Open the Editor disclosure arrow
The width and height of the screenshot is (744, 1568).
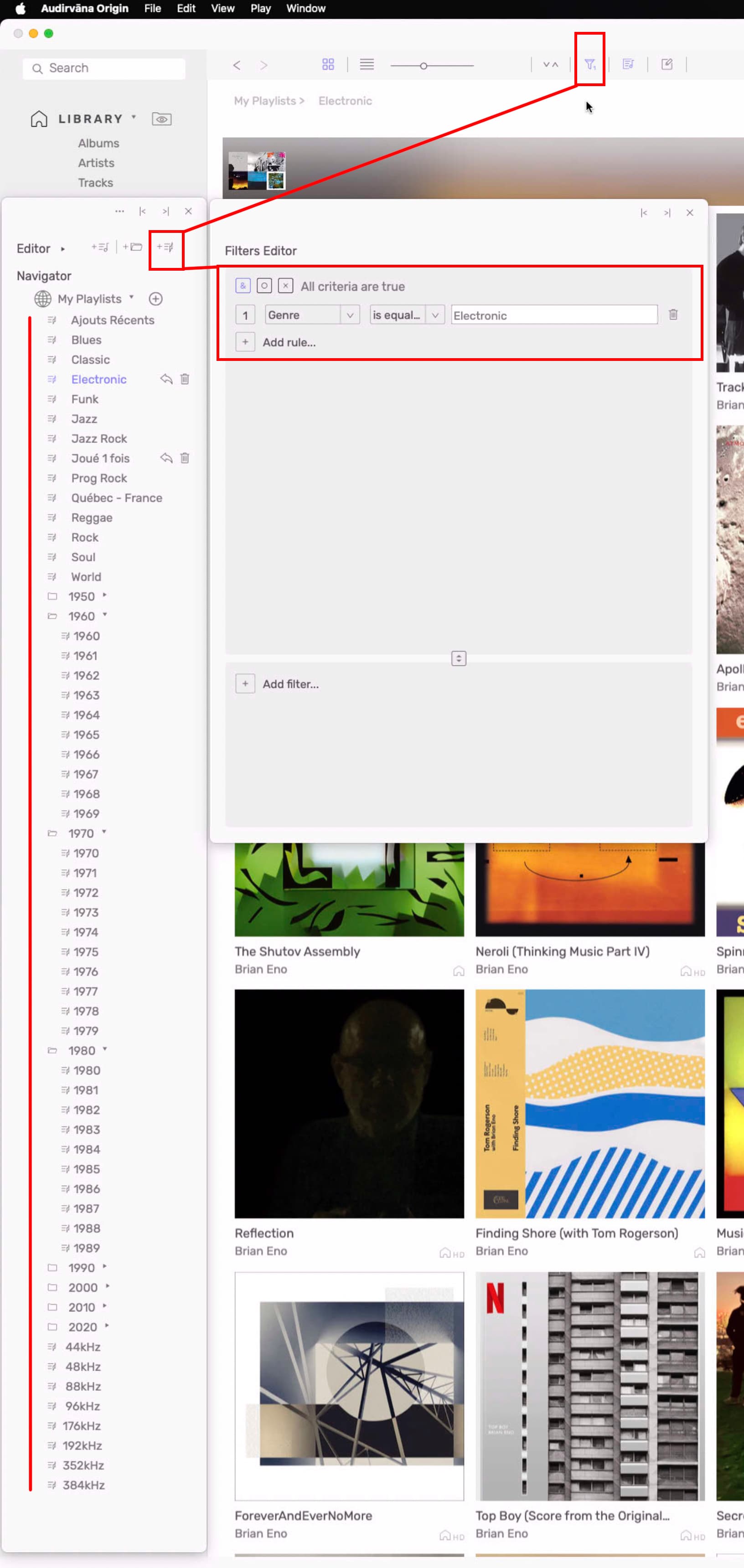tap(63, 249)
